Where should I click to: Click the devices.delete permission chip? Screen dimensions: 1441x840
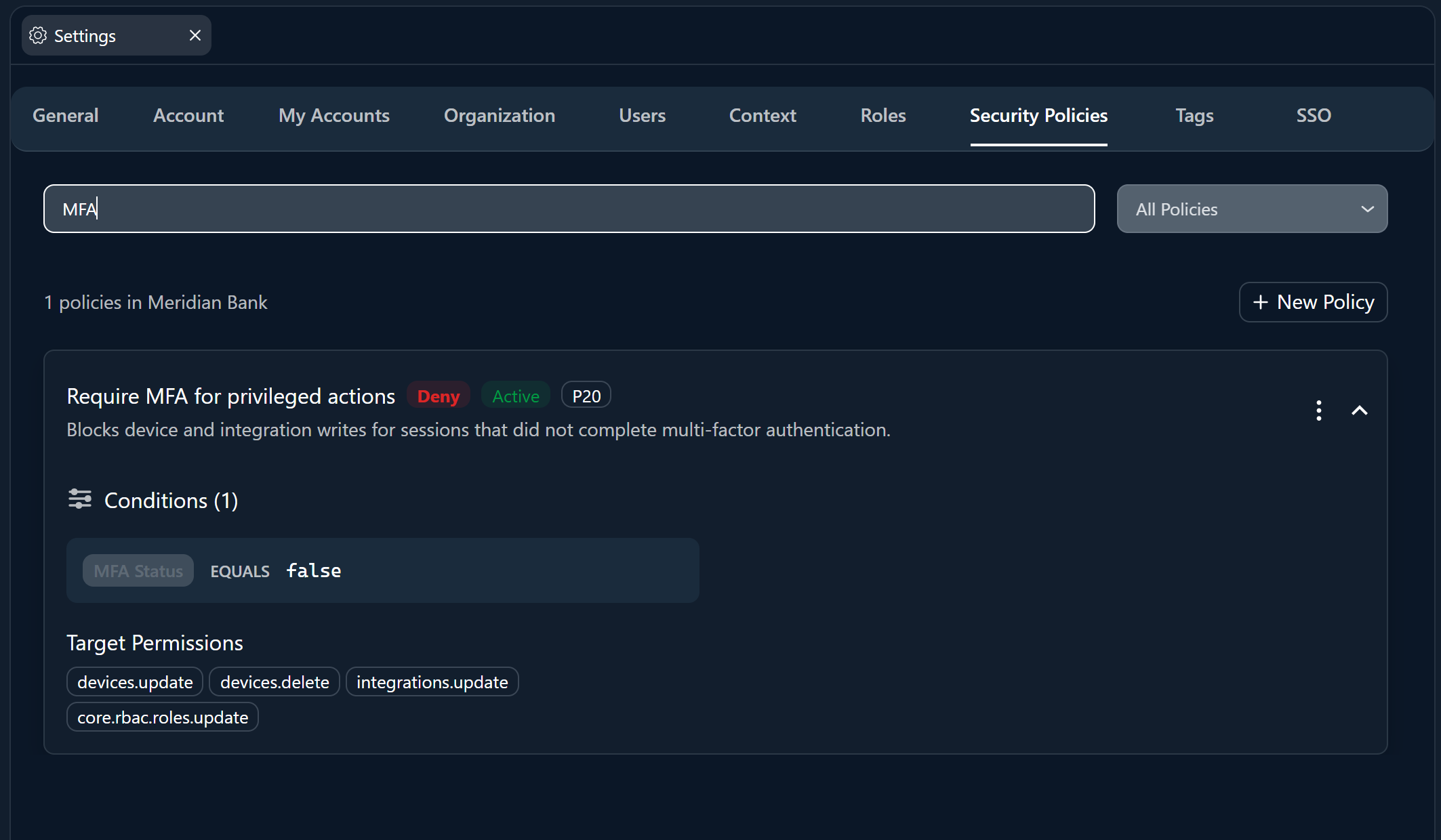(275, 682)
